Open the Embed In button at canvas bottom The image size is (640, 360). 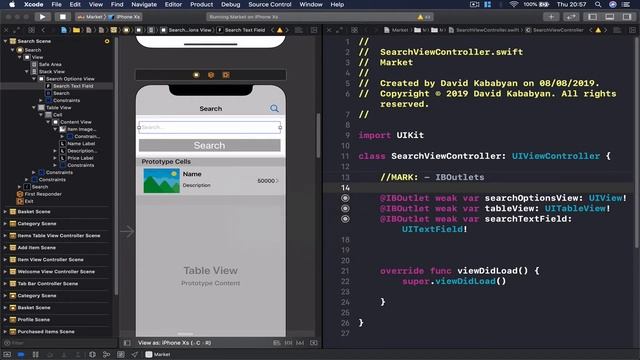(314, 343)
